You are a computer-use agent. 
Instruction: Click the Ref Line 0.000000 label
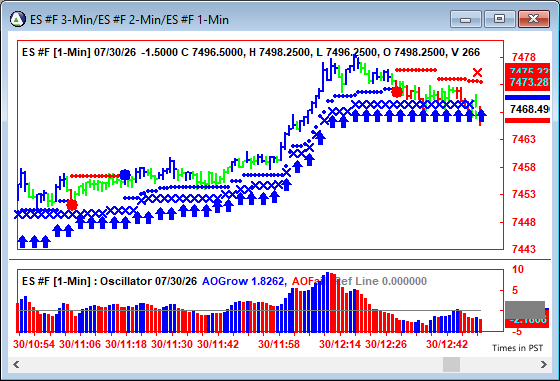pos(381,281)
